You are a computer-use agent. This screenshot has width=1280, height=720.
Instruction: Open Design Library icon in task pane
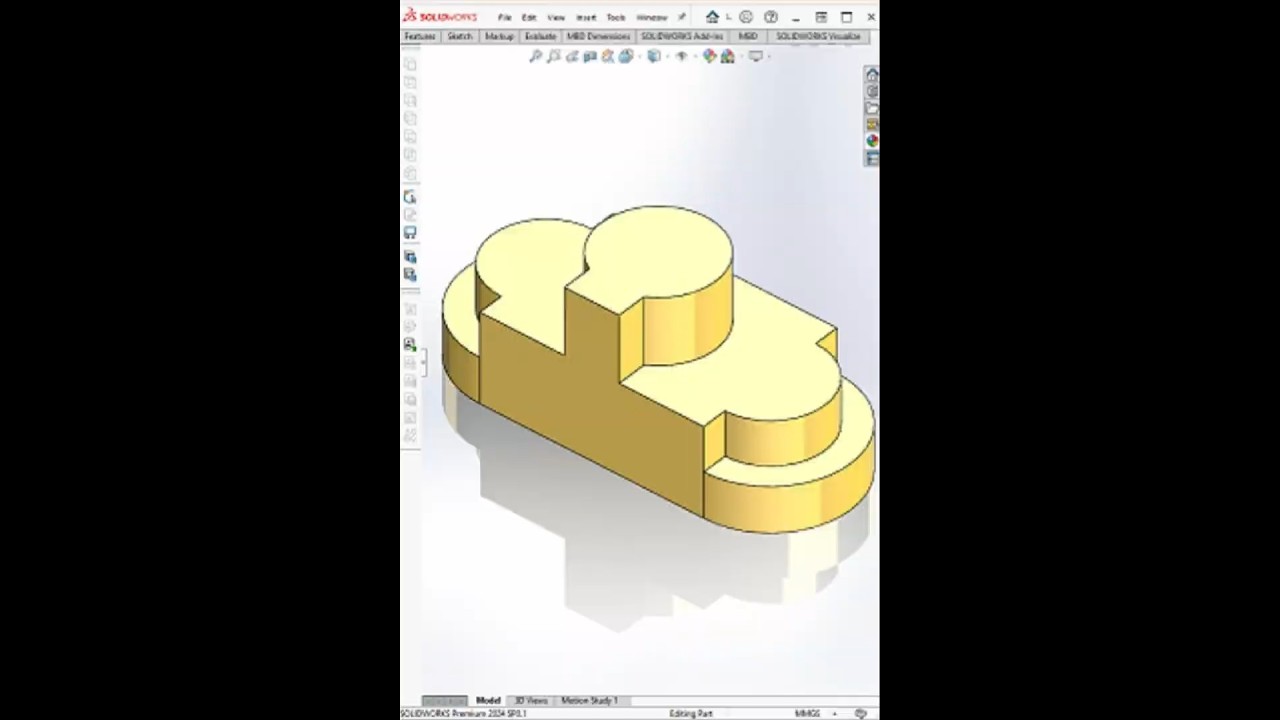[872, 92]
